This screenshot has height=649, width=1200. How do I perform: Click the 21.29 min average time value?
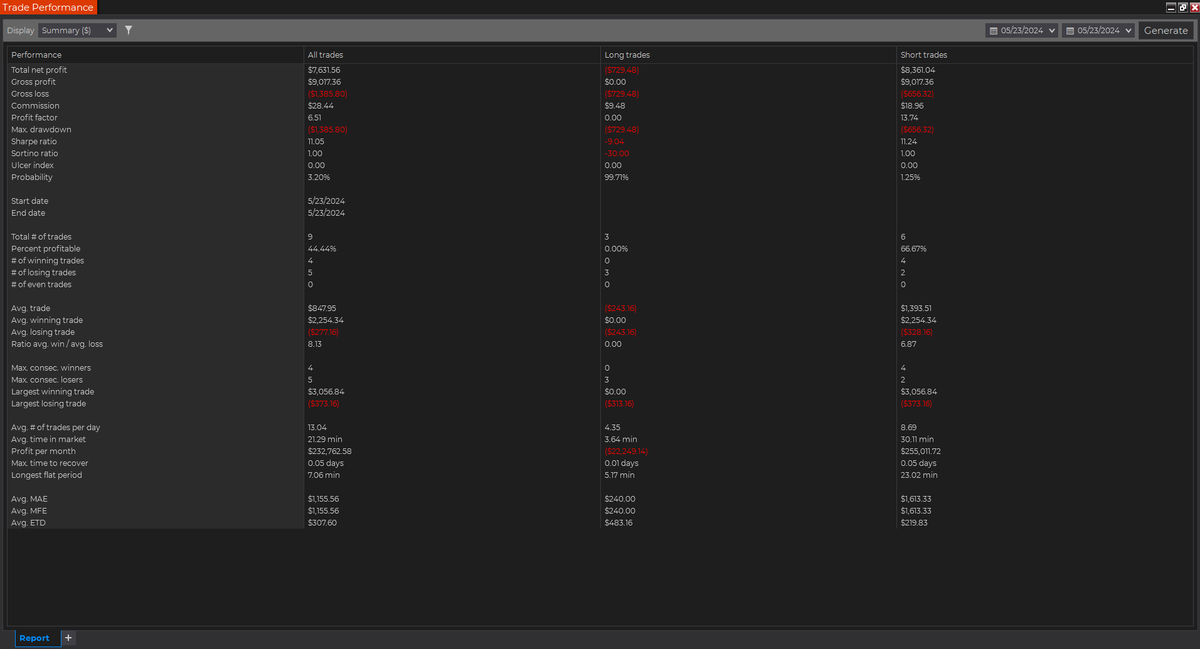point(323,440)
